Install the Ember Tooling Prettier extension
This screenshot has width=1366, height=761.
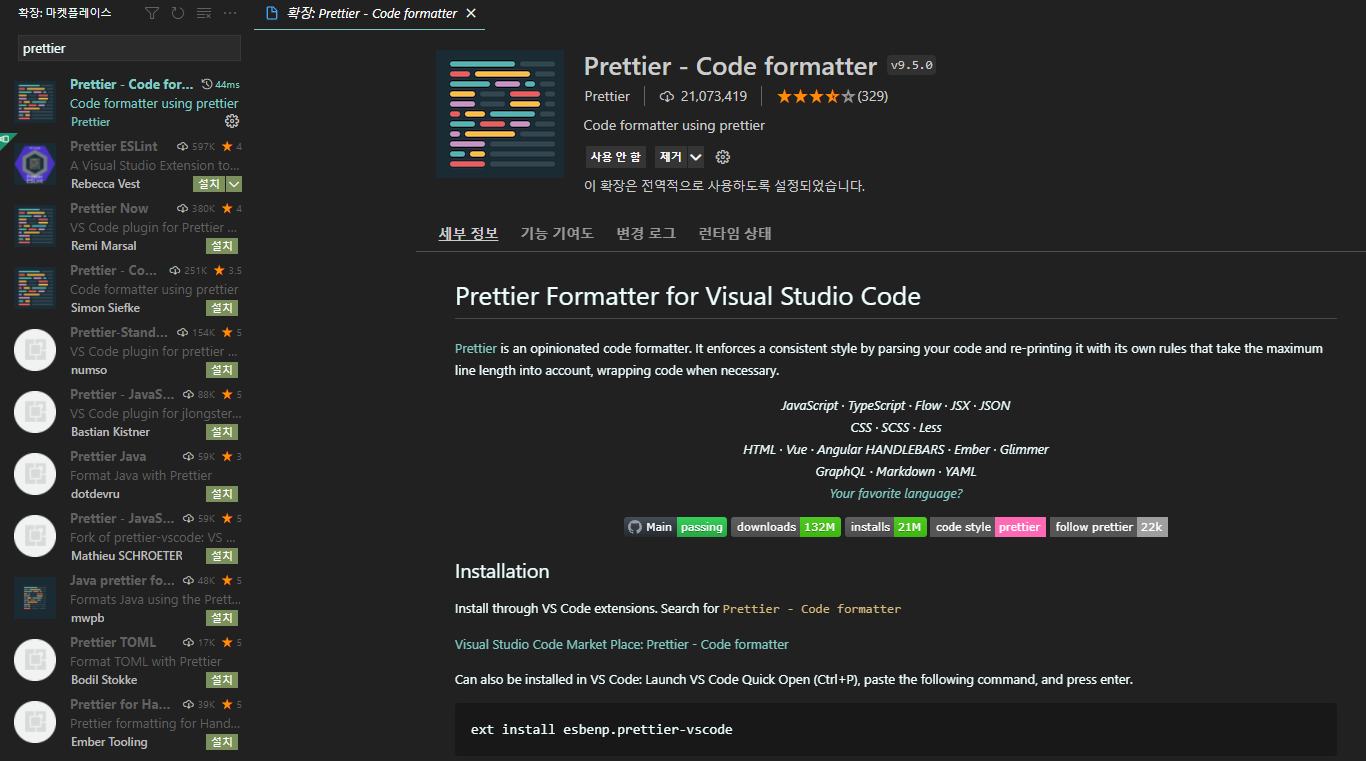coord(222,742)
